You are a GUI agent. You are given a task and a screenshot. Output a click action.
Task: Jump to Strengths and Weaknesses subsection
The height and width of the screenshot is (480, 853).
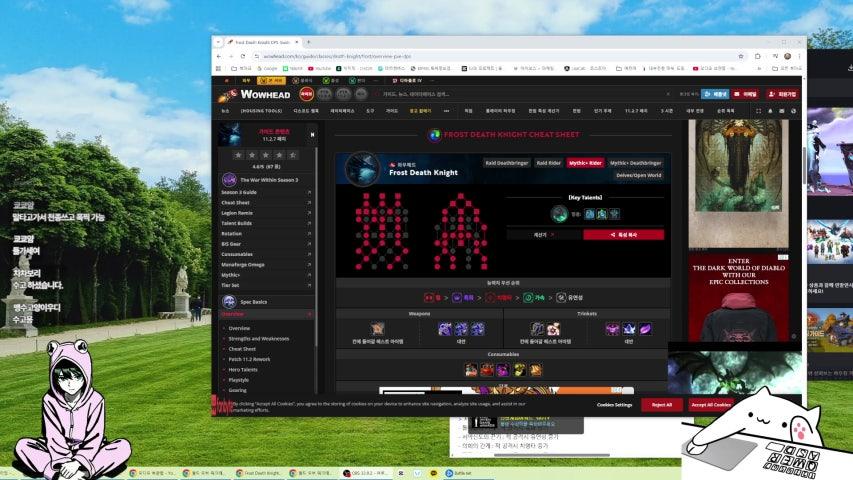[x=259, y=339]
